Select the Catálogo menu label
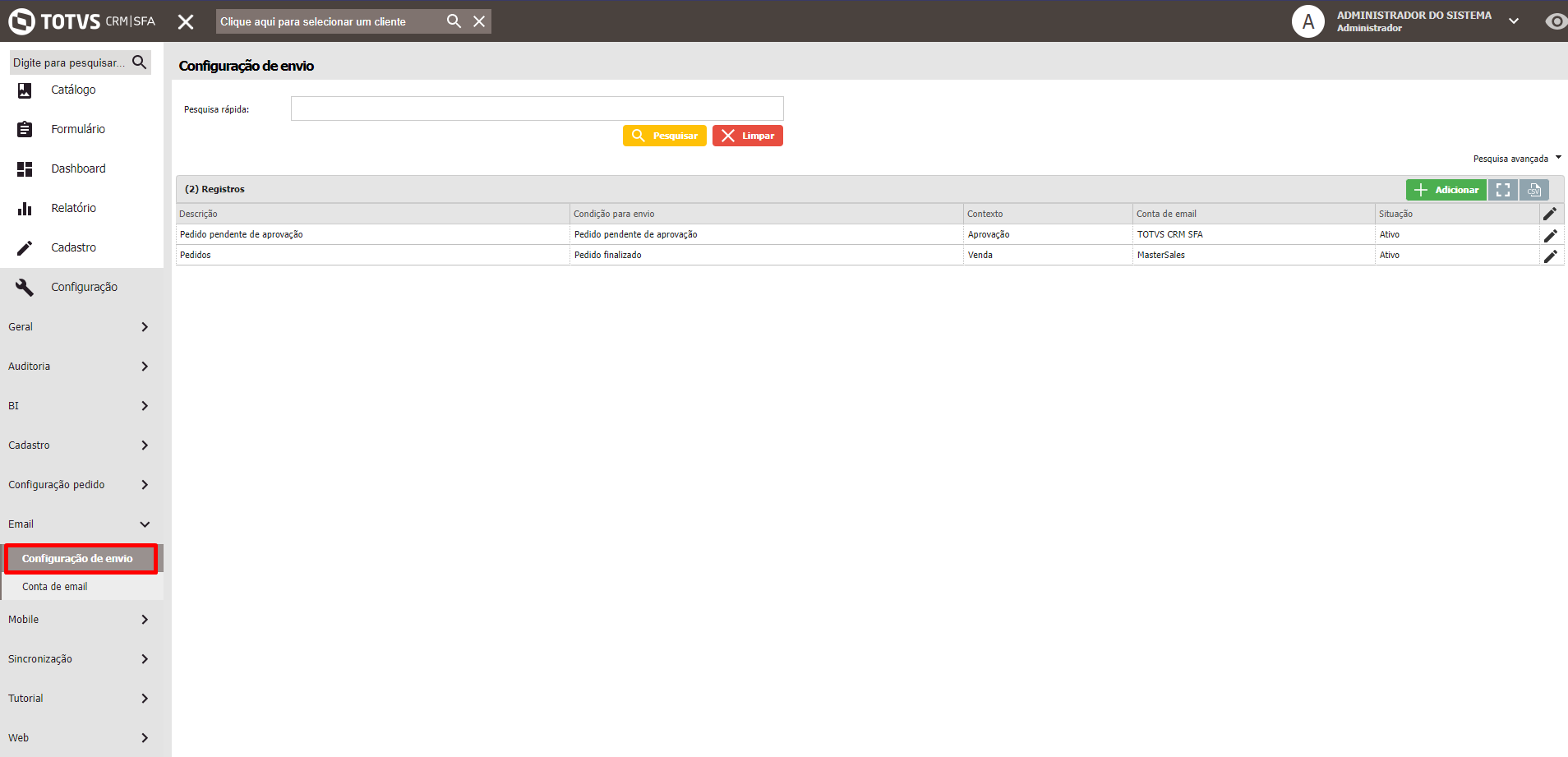This screenshot has width=1568, height=757. coord(73,90)
